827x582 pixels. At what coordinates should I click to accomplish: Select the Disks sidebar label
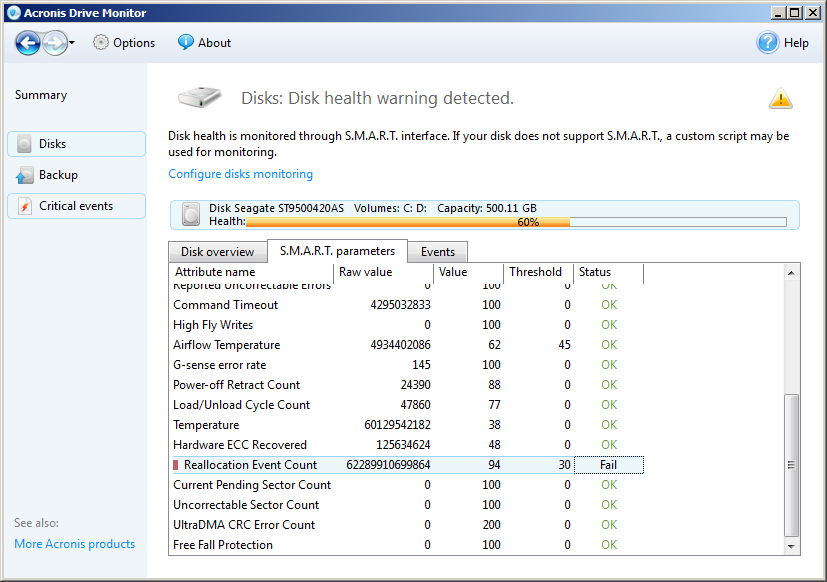pos(52,144)
